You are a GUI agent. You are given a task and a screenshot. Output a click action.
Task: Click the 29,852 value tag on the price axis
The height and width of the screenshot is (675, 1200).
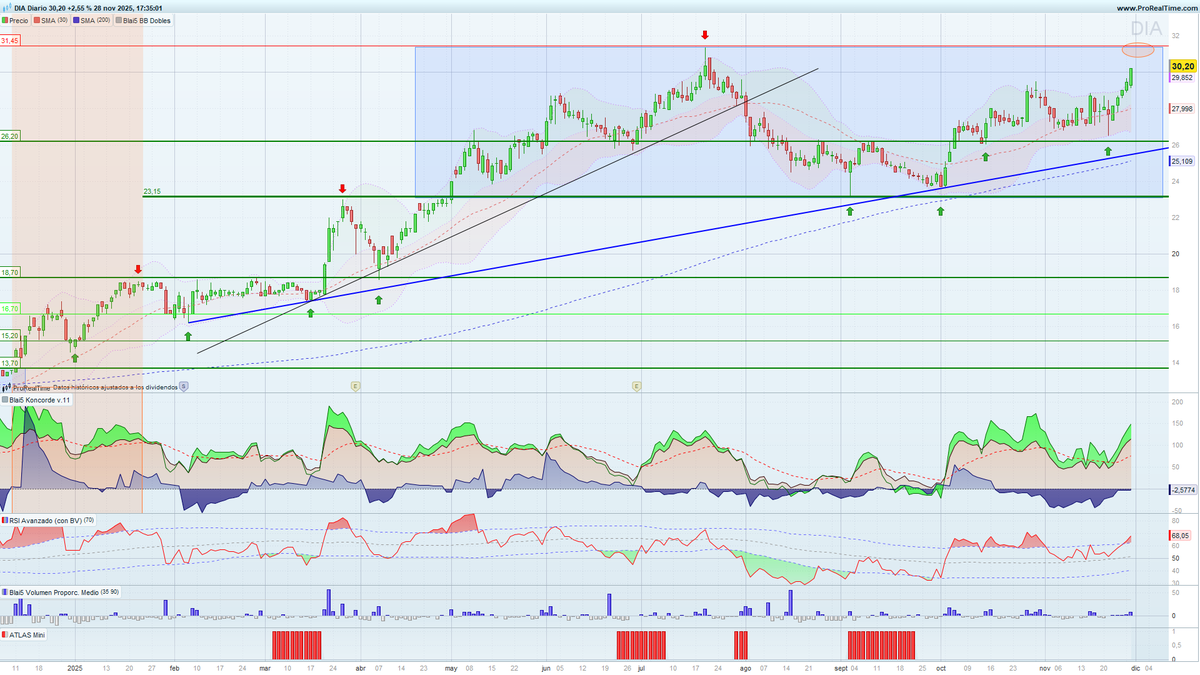pyautogui.click(x=1182, y=77)
